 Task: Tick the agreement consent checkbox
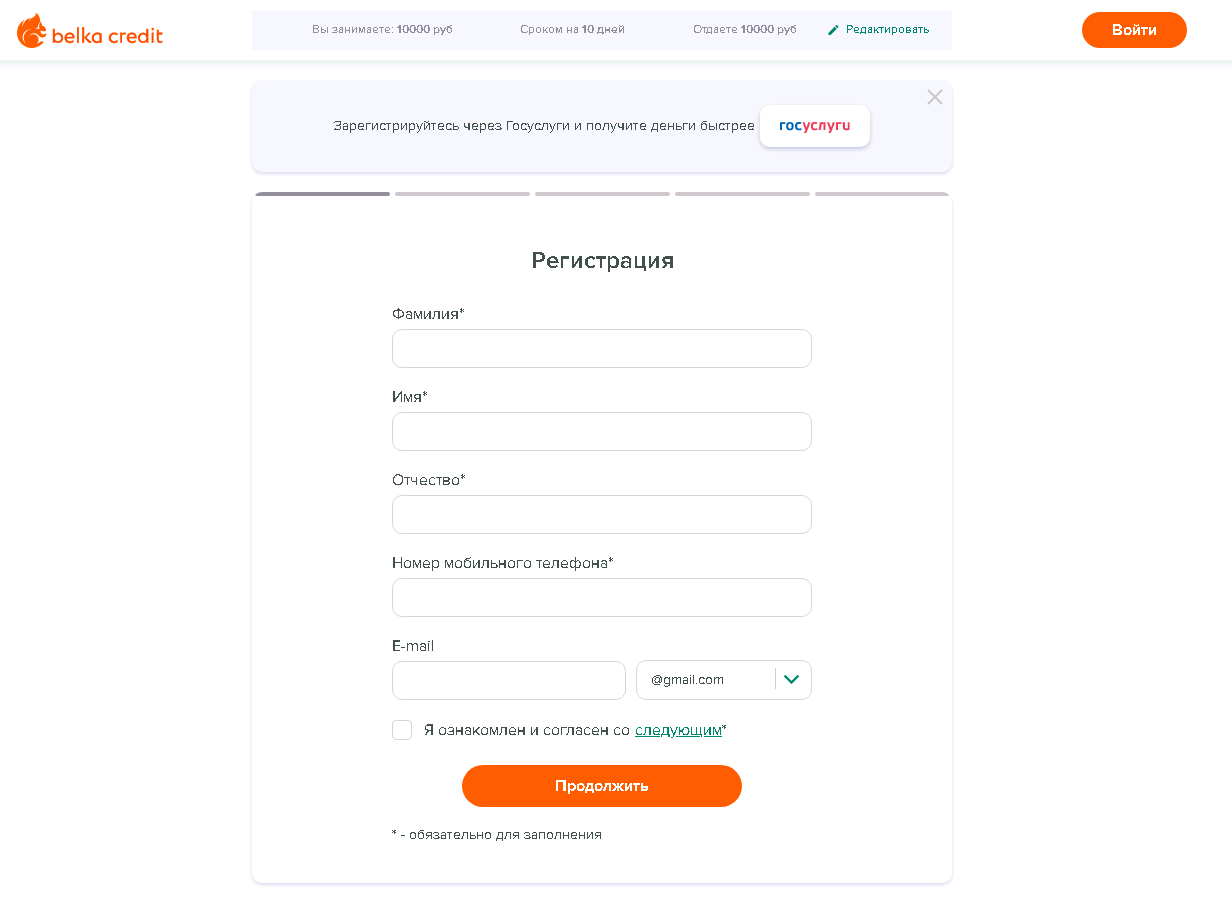402,730
